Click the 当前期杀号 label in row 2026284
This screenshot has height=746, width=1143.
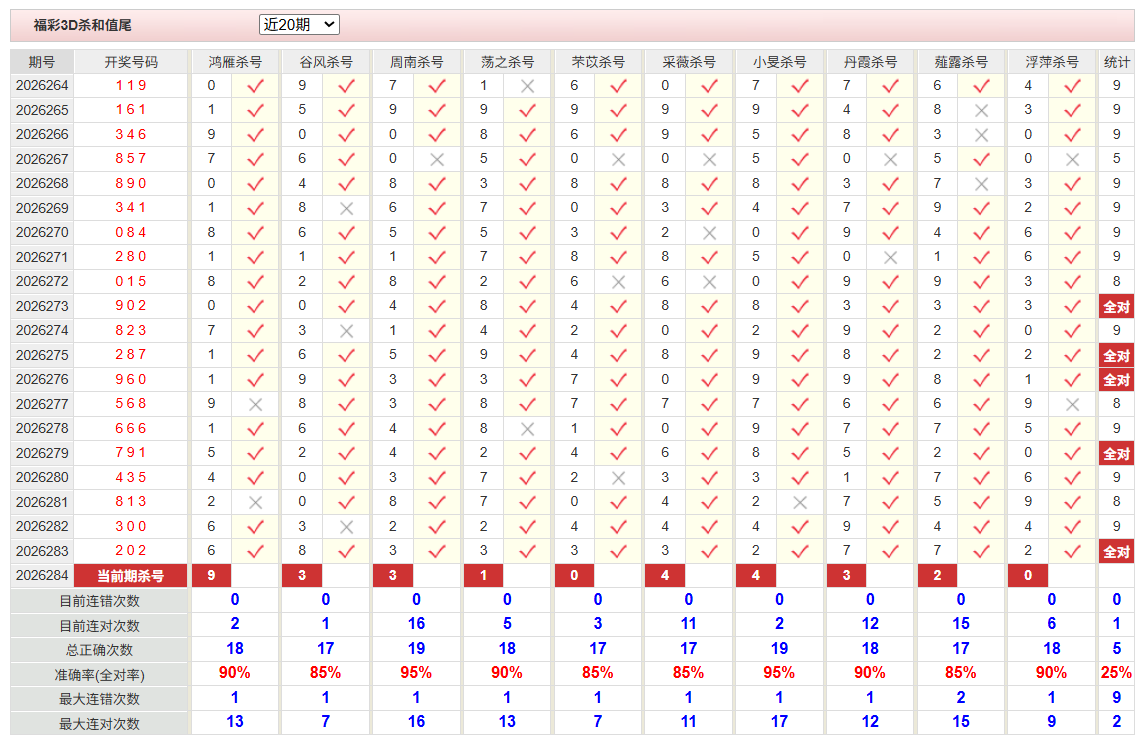130,576
